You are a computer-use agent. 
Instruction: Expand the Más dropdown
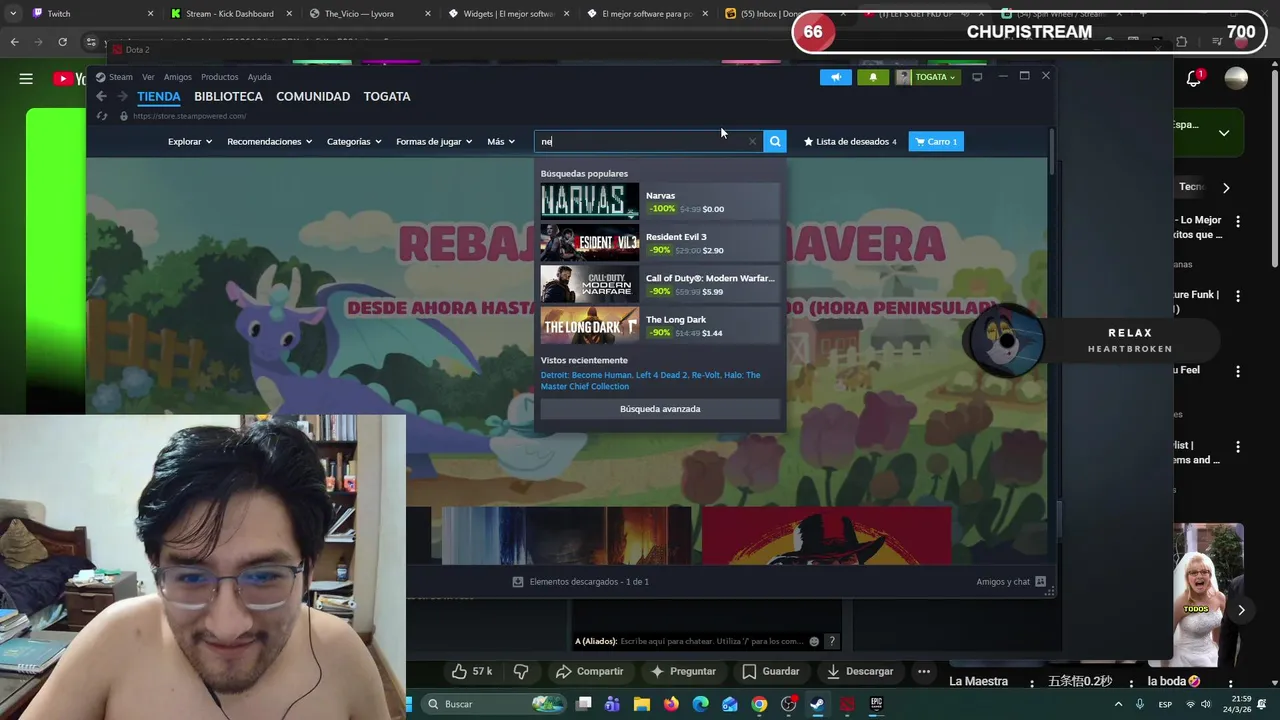[x=501, y=141]
